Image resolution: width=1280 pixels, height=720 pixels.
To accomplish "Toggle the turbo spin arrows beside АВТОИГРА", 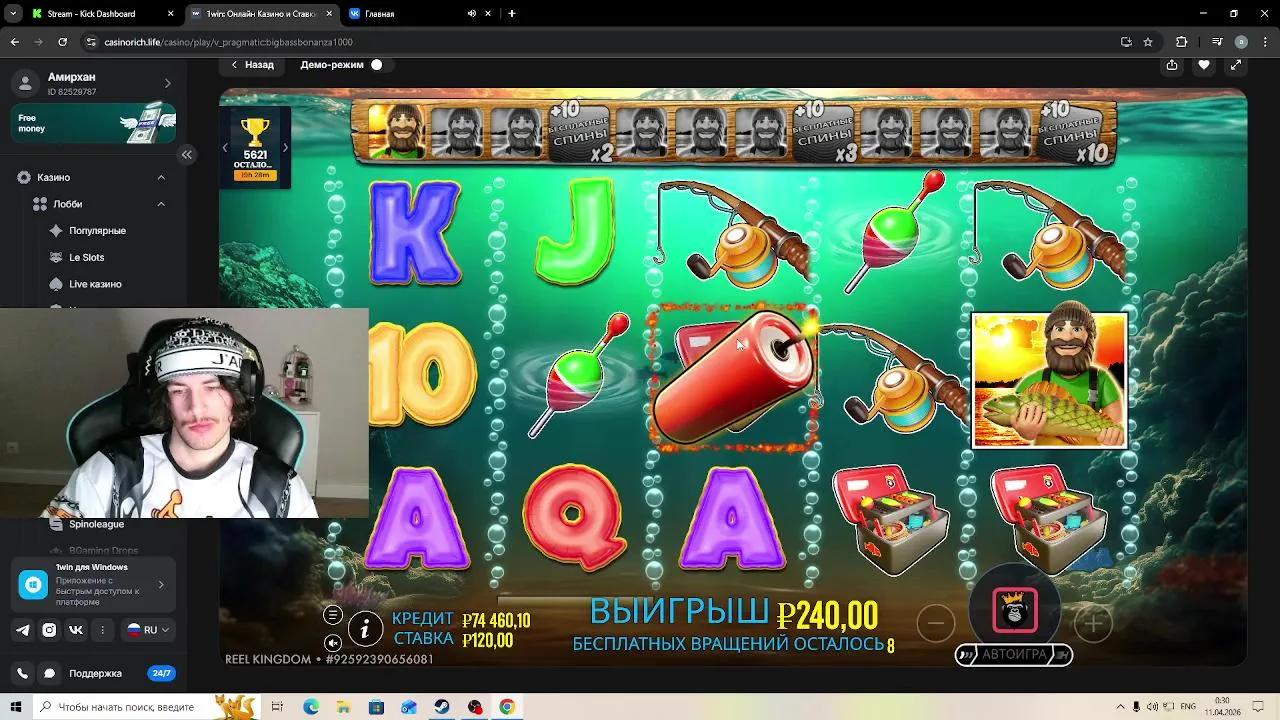I will click(966, 655).
